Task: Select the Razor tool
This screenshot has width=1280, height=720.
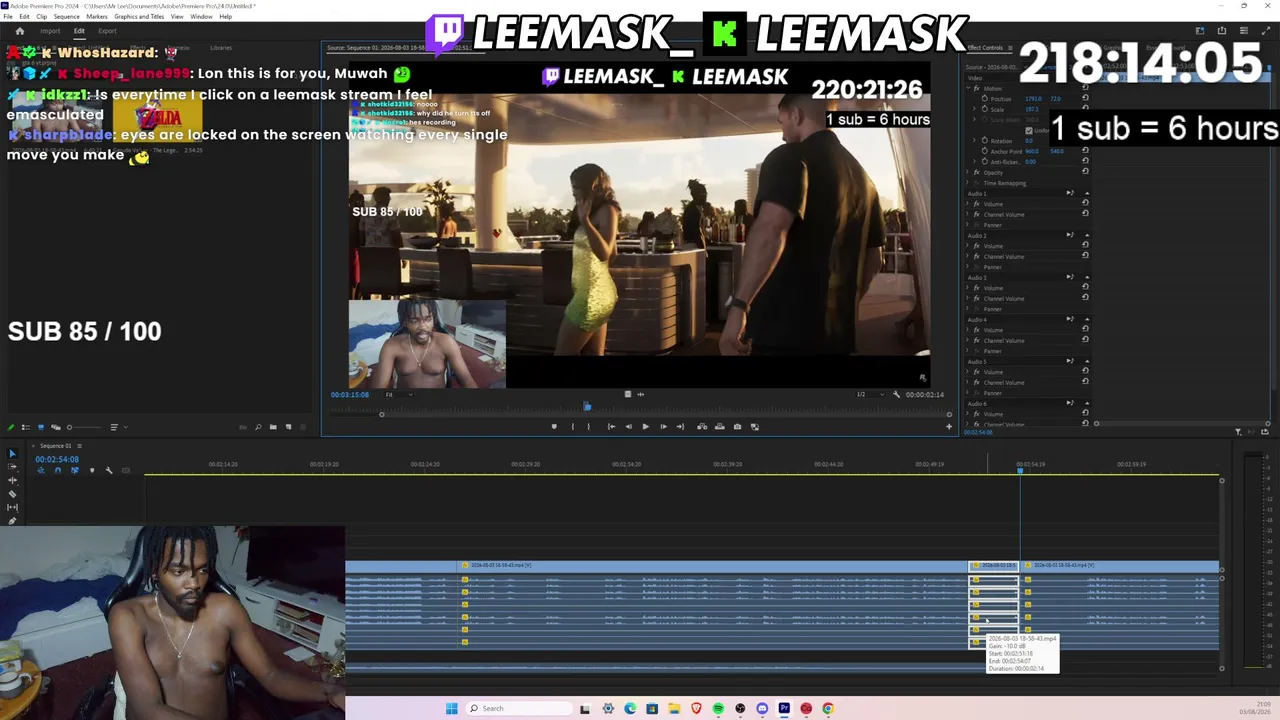Action: [12, 494]
